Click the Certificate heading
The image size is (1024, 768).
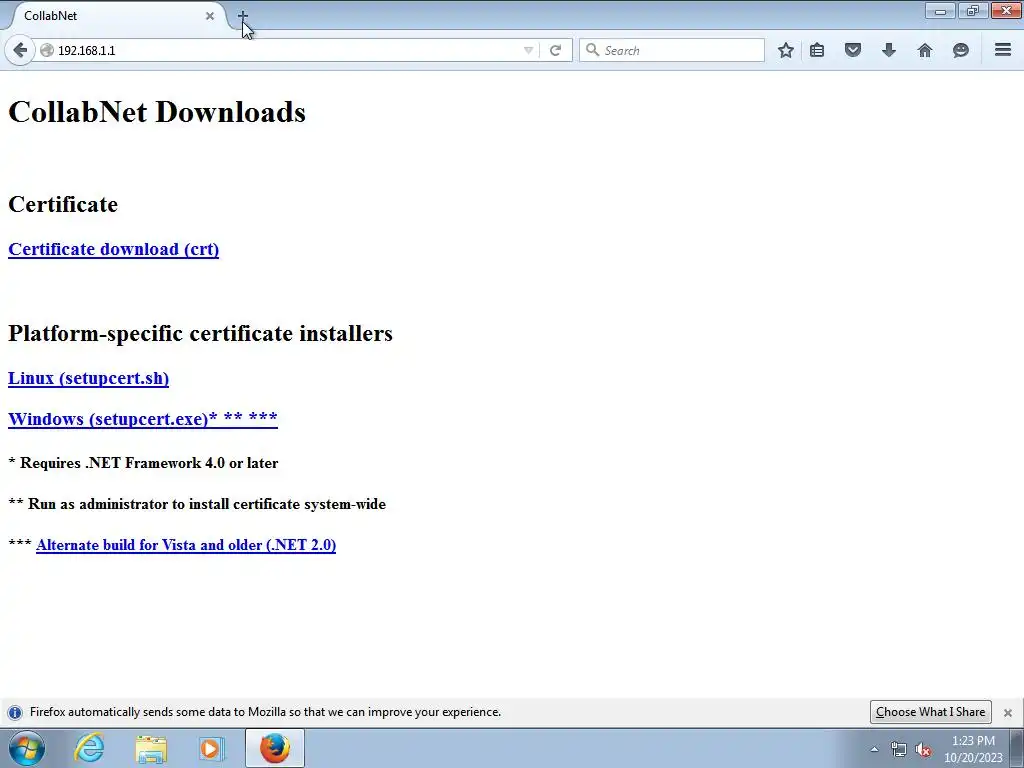tap(63, 204)
